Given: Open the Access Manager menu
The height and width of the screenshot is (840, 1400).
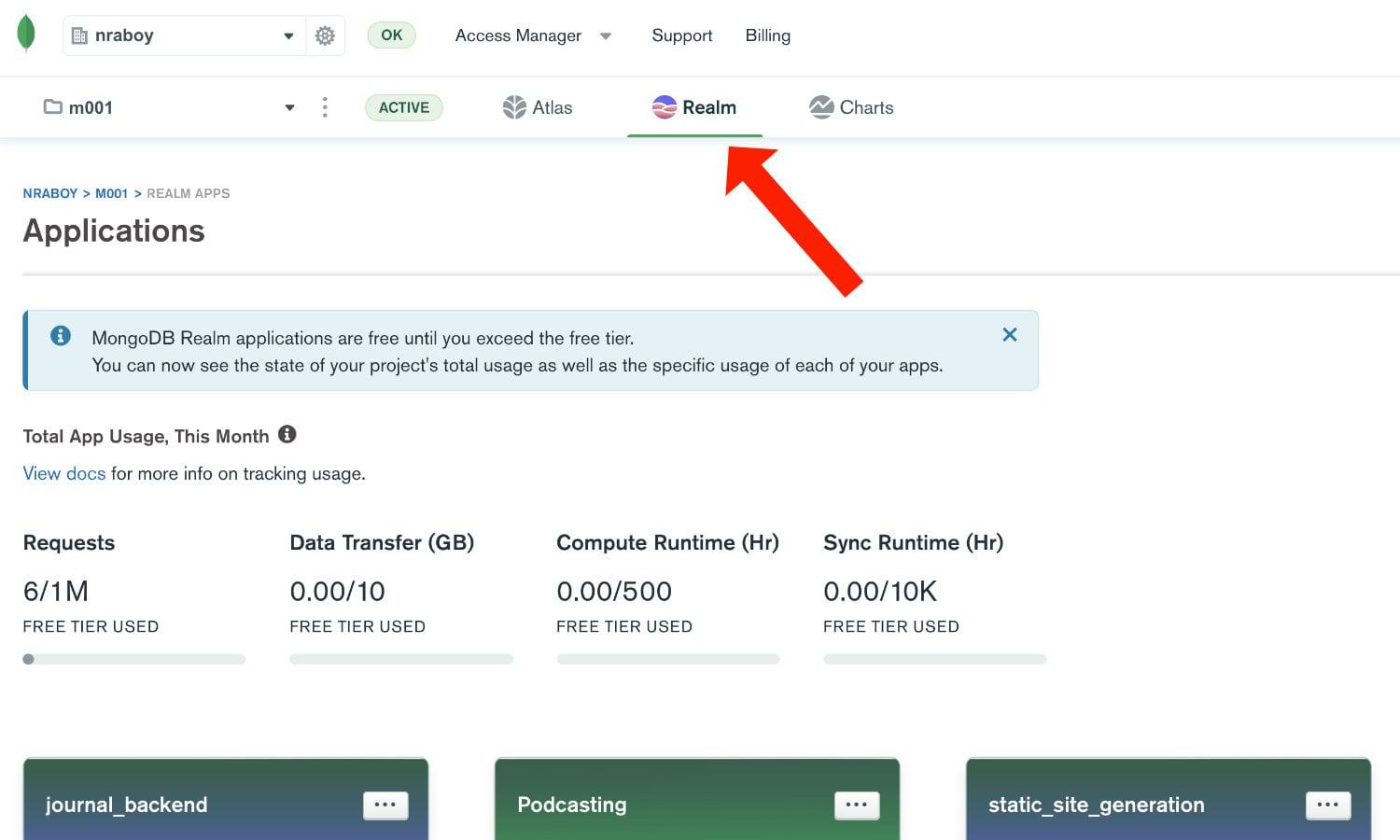Looking at the screenshot, I should (518, 35).
